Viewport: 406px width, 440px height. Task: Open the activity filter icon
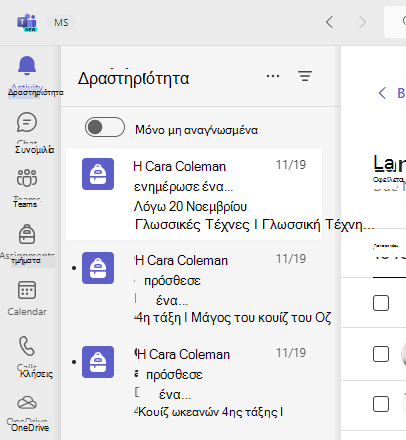tap(305, 76)
